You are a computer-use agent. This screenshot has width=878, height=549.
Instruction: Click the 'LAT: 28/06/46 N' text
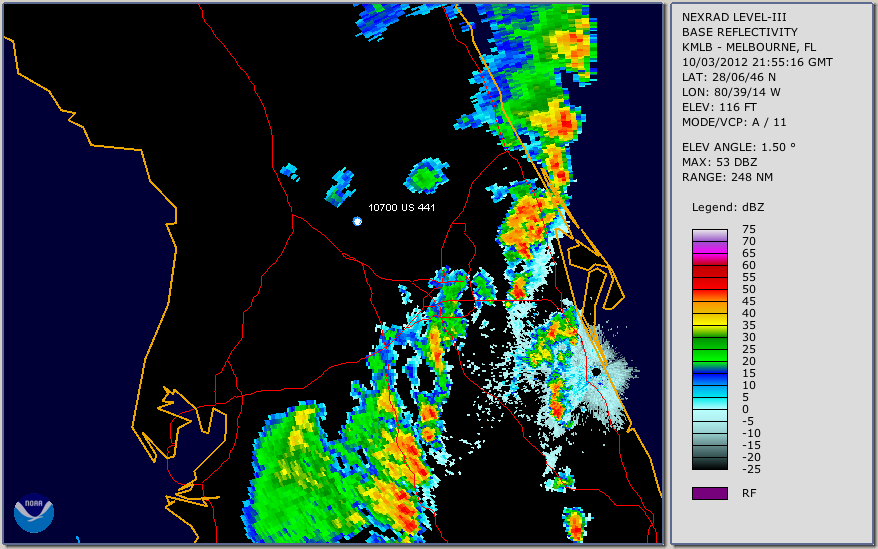click(728, 77)
